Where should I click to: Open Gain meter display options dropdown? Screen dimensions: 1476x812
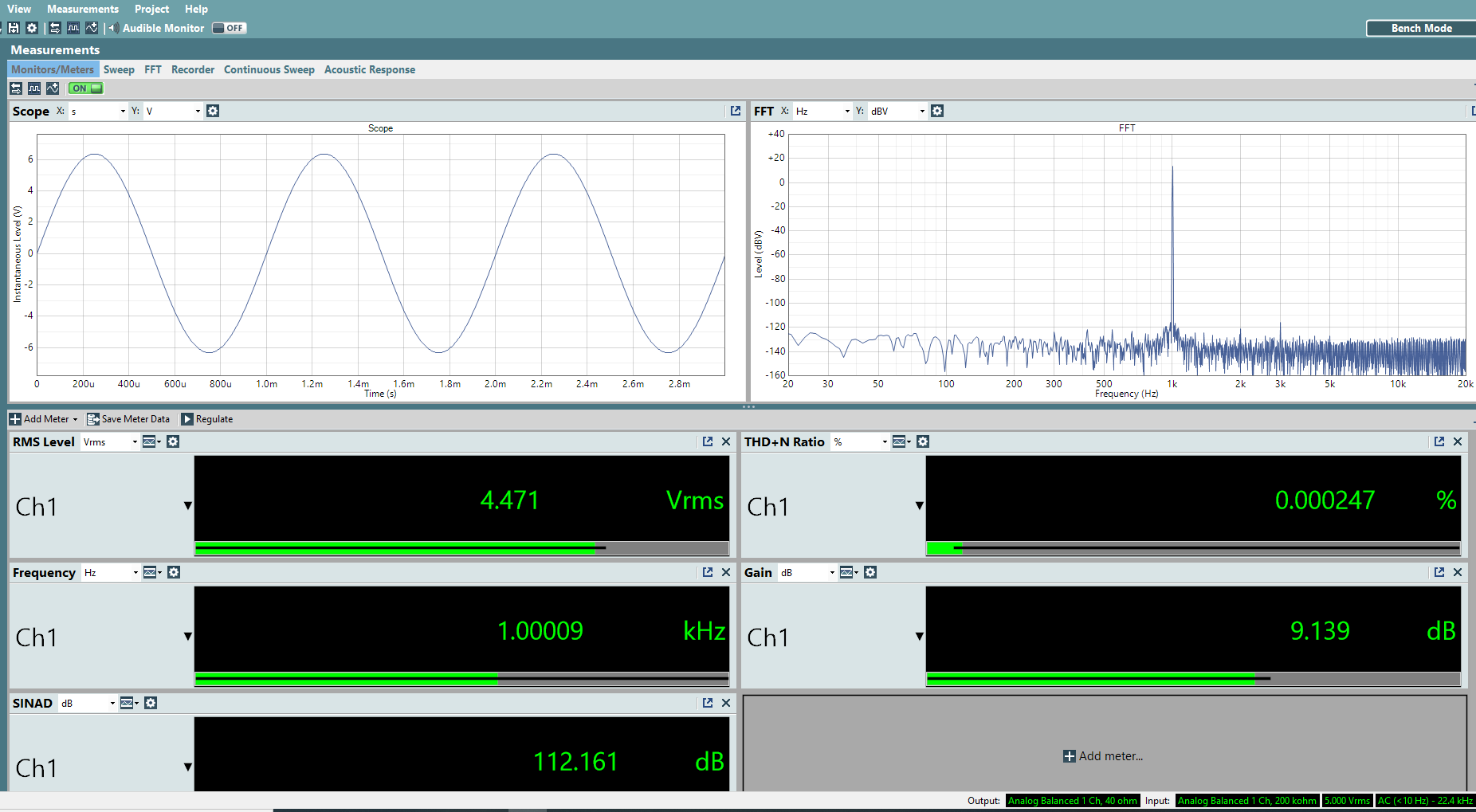849,572
